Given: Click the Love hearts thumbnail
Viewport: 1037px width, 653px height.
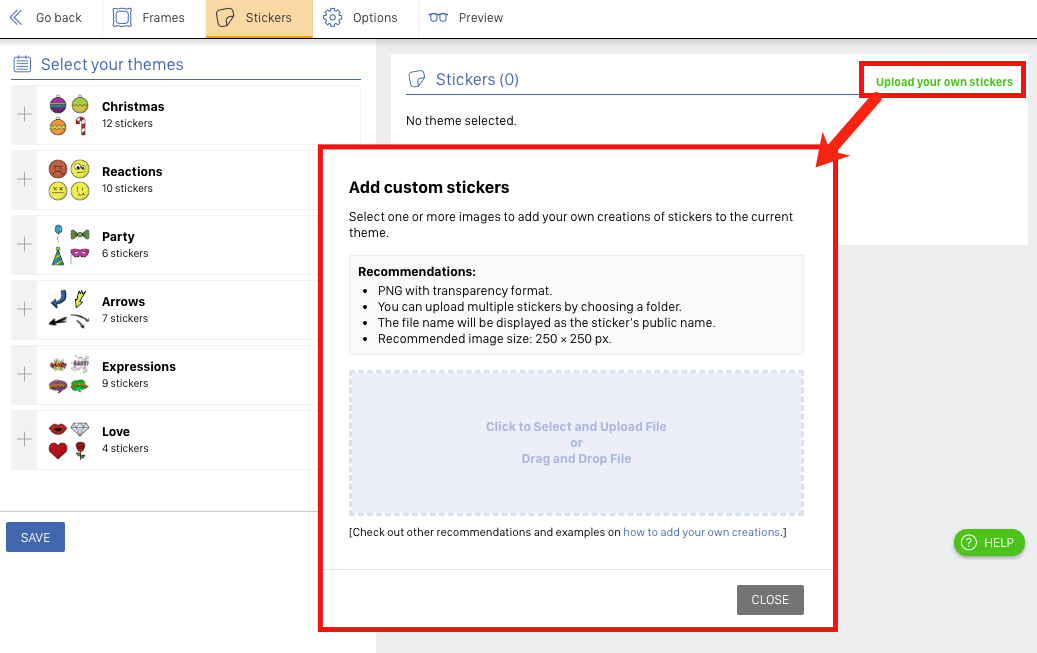Looking at the screenshot, I should pos(69,439).
